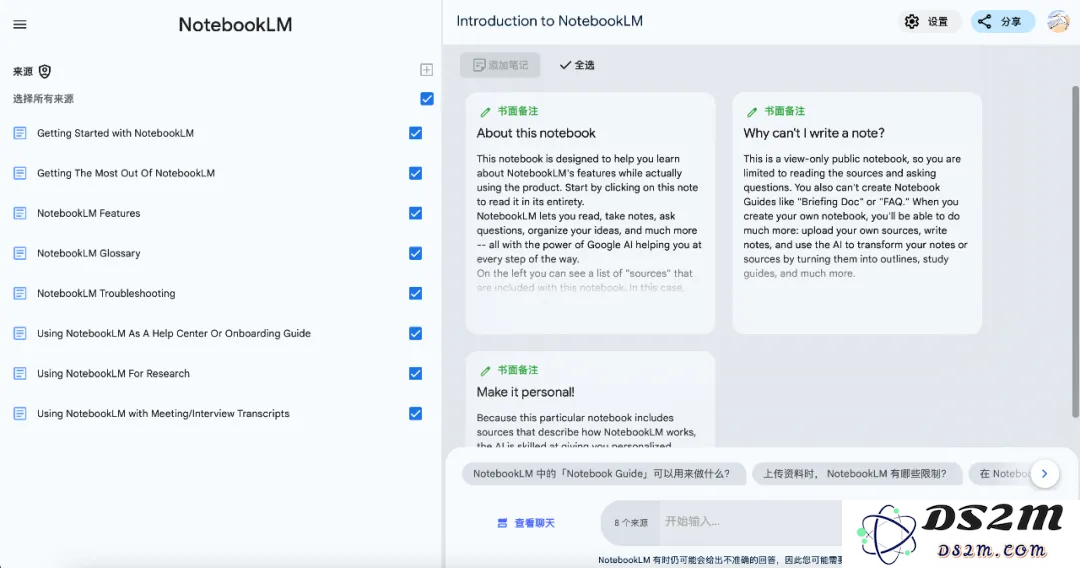Uncheck Help Center Or Onboarding Guide source
The image size is (1080, 568).
click(415, 333)
